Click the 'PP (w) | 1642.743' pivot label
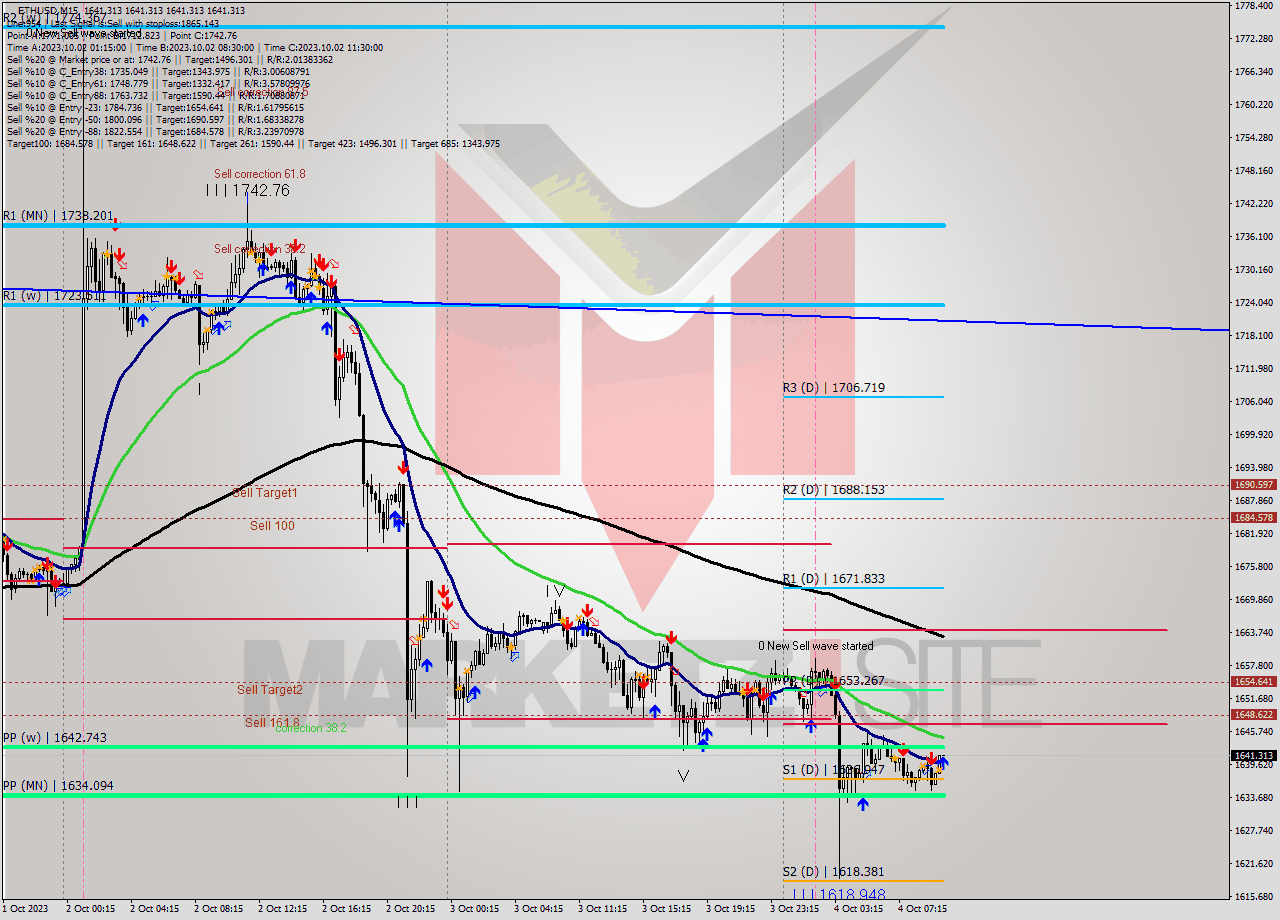 pos(54,737)
